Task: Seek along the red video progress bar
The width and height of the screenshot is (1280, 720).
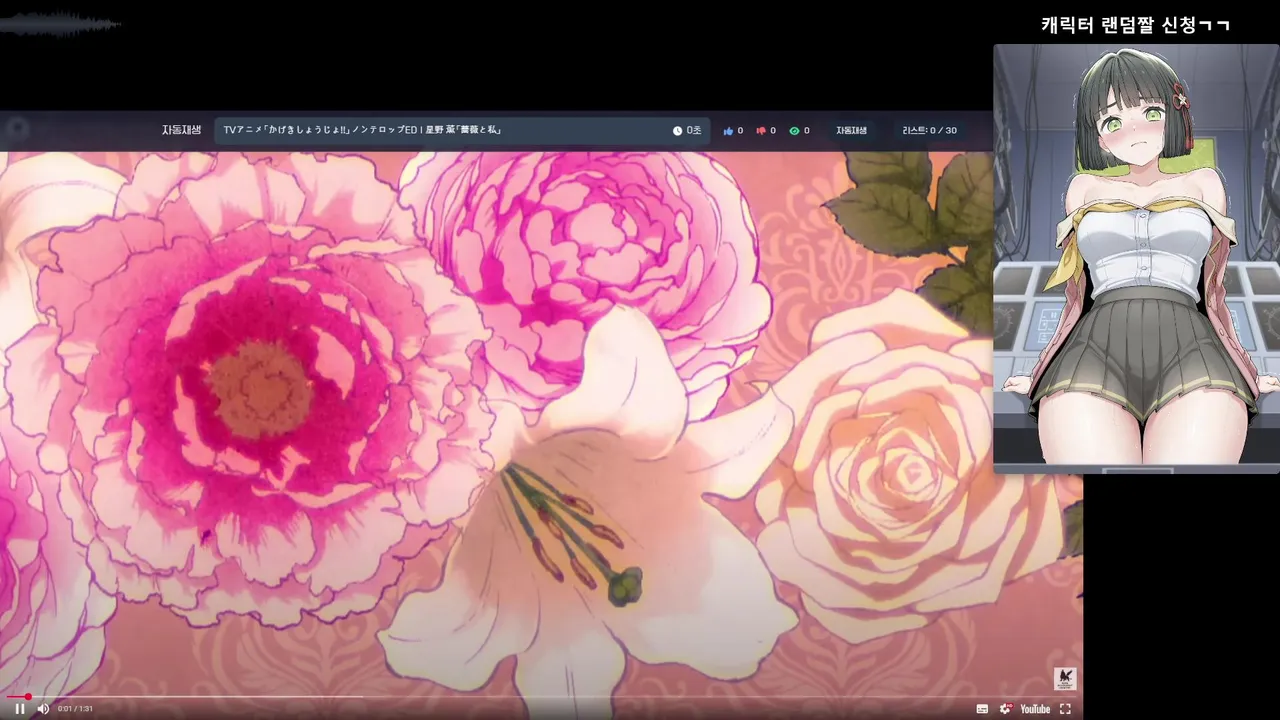Action: click(x=541, y=696)
